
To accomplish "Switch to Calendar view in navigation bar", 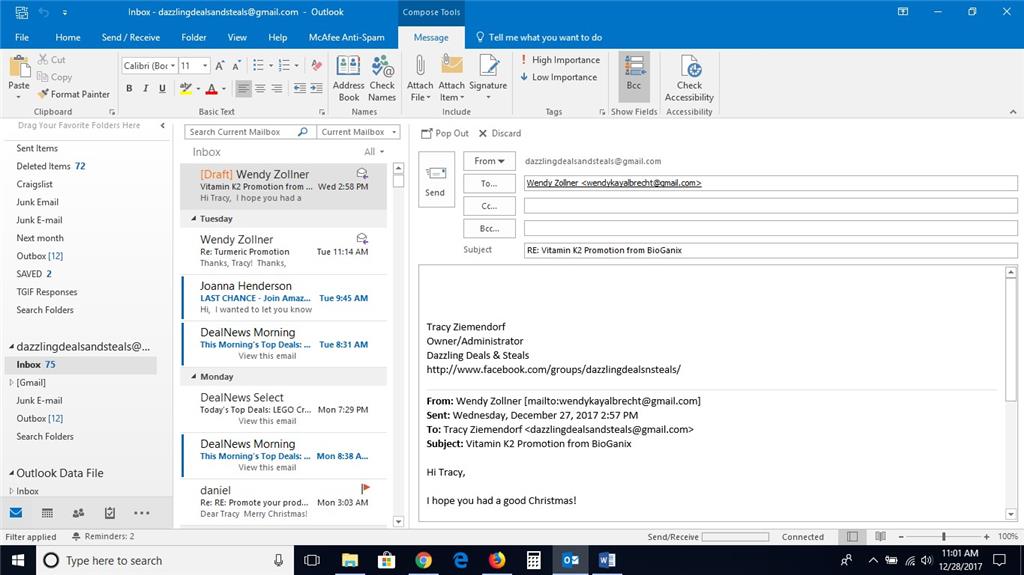I will point(47,513).
